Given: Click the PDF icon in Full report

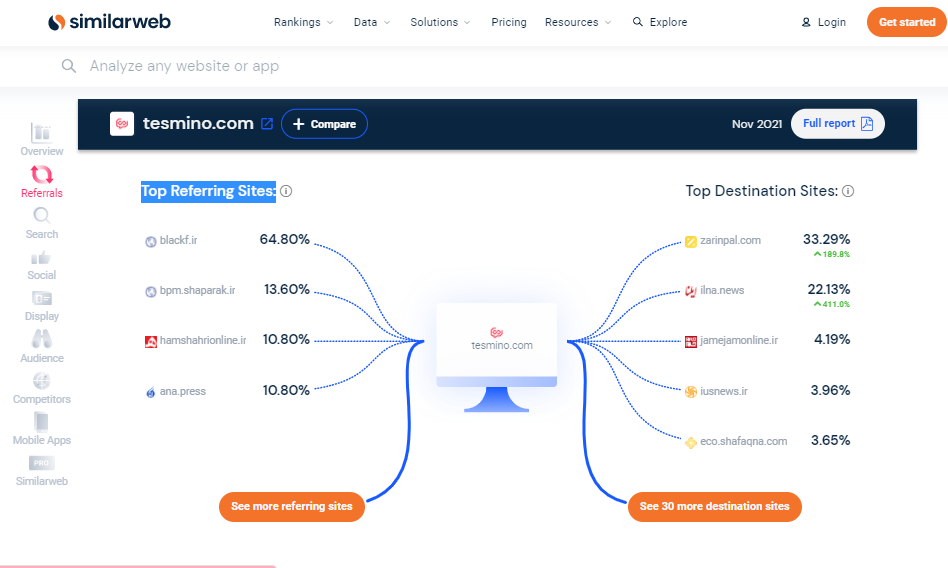Looking at the screenshot, I should (867, 123).
